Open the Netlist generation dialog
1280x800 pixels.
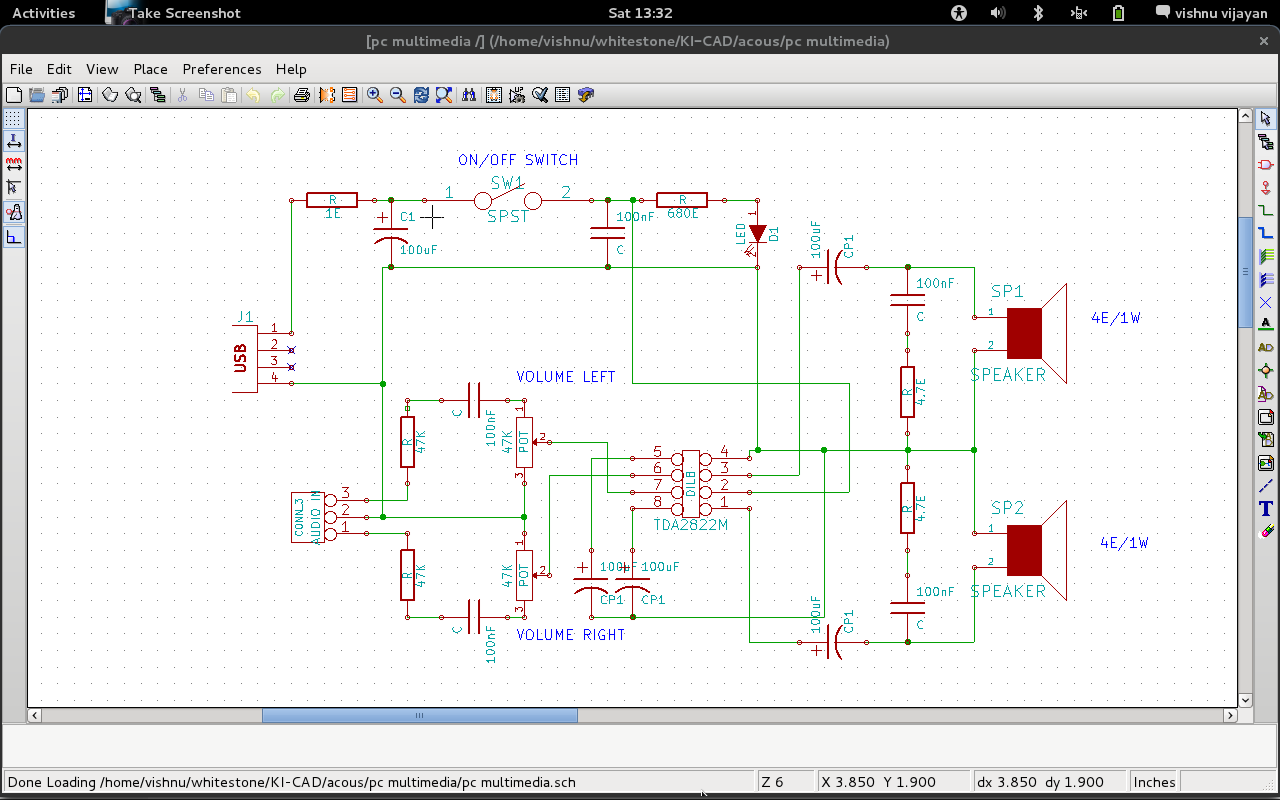coord(494,96)
